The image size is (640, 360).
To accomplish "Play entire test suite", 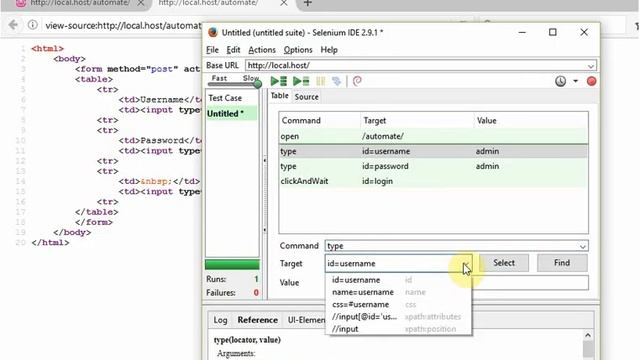I will 279,81.
